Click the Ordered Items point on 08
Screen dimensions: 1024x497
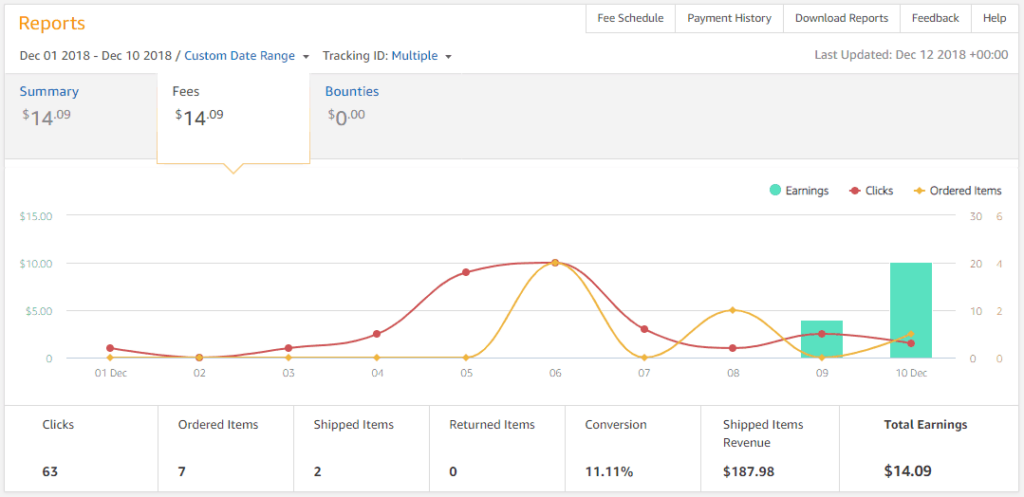[733, 310]
